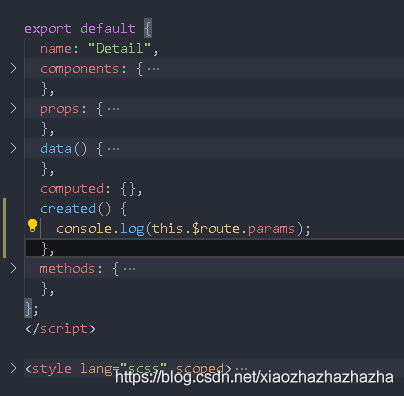This screenshot has width=404, height=396.
Task: Click the 'export' keyword
Action: tap(48, 29)
